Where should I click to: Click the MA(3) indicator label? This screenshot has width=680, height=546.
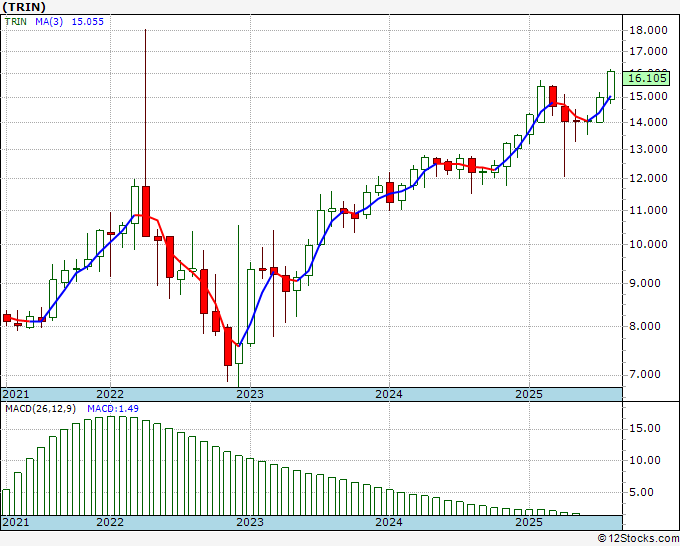click(x=49, y=22)
